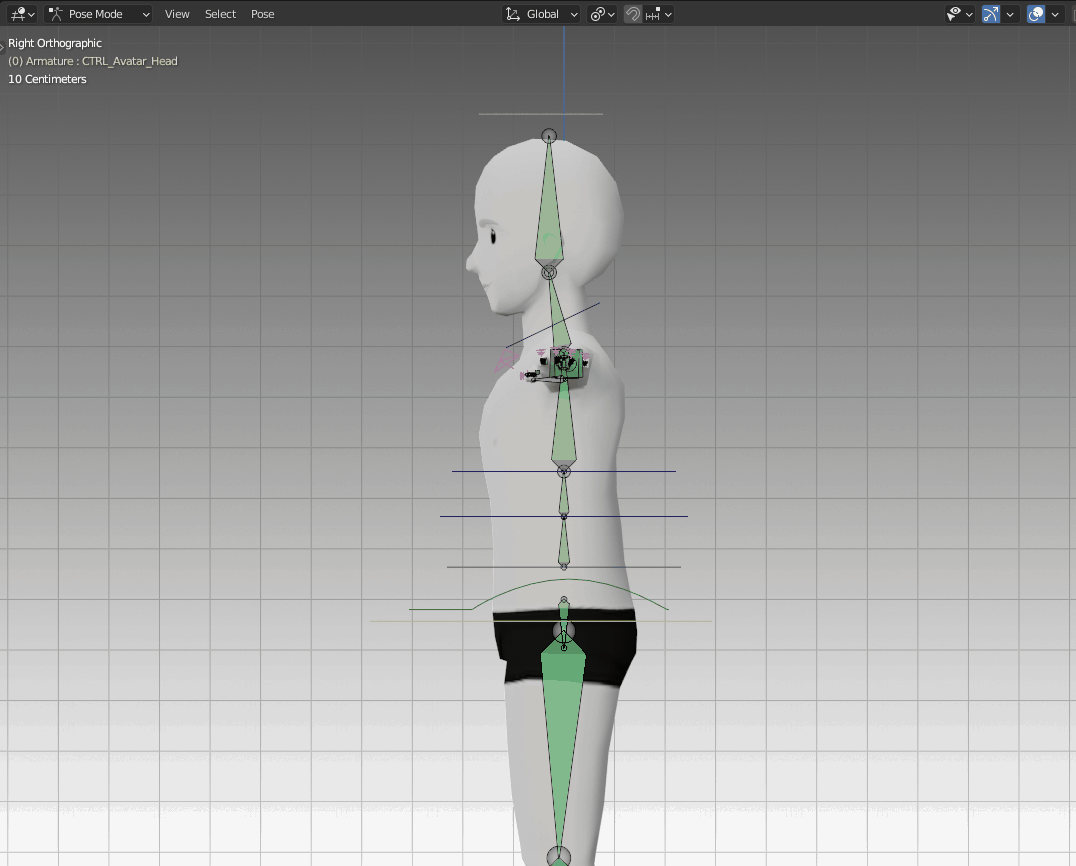Open overlay options dropdown arrow
The height and width of the screenshot is (866, 1076).
[x=1055, y=14]
